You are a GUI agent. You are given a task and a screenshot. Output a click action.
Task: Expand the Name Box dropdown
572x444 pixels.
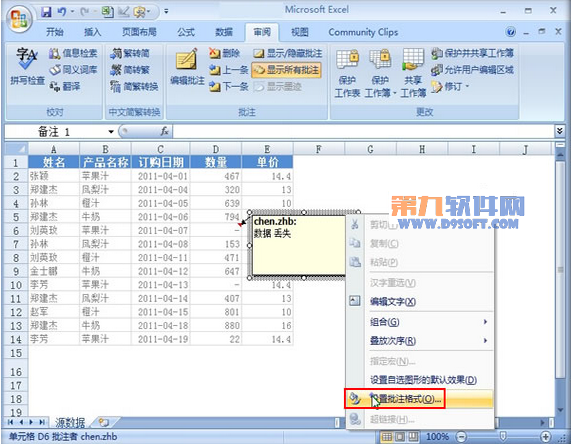[x=111, y=131]
